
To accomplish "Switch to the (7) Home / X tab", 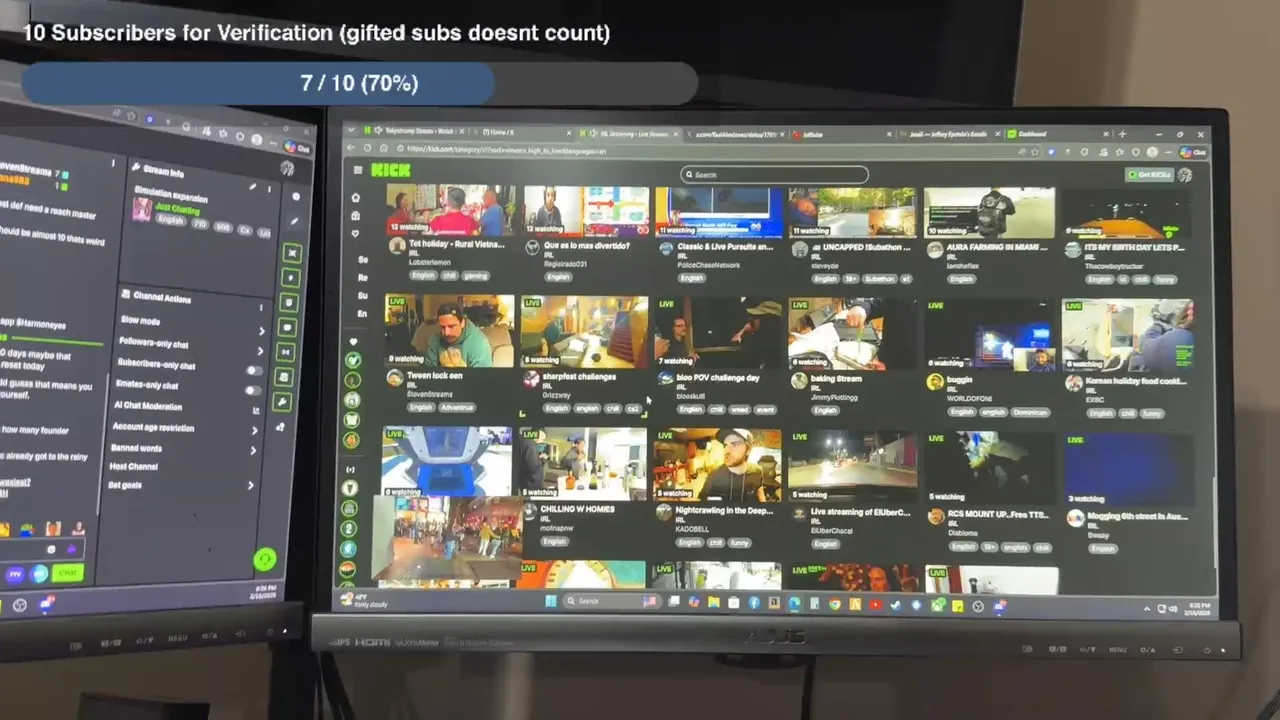I will coord(520,132).
